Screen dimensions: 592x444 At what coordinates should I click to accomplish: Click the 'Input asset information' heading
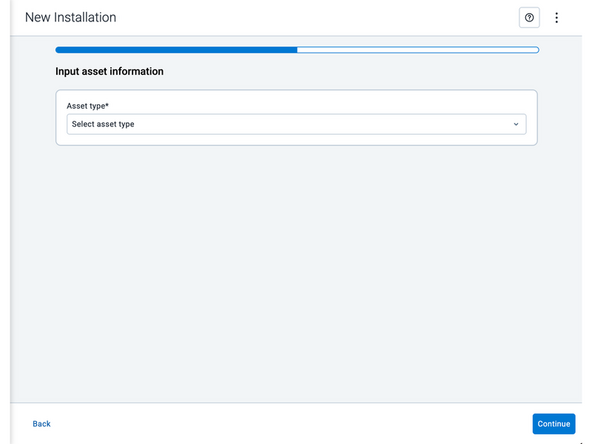pos(109,71)
